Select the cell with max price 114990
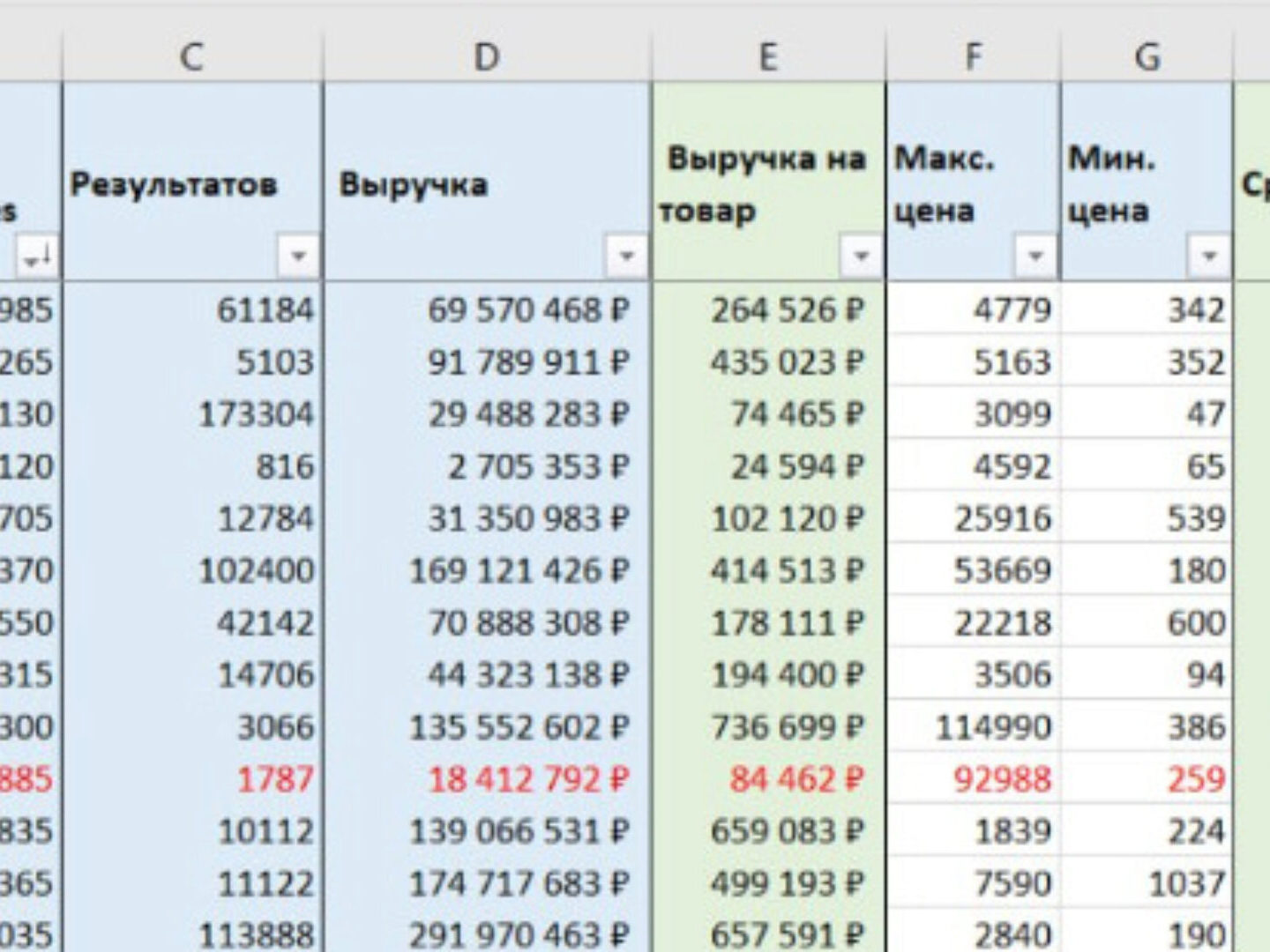Image resolution: width=1270 pixels, height=952 pixels. [x=993, y=727]
